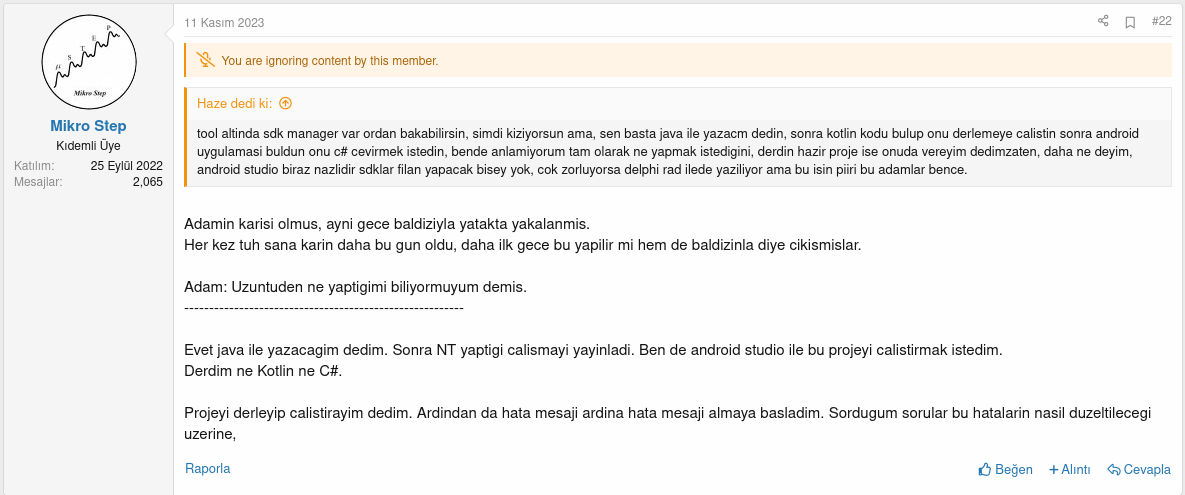Like the post with the thumbs-up icon
This screenshot has height=495, width=1185.
point(985,469)
